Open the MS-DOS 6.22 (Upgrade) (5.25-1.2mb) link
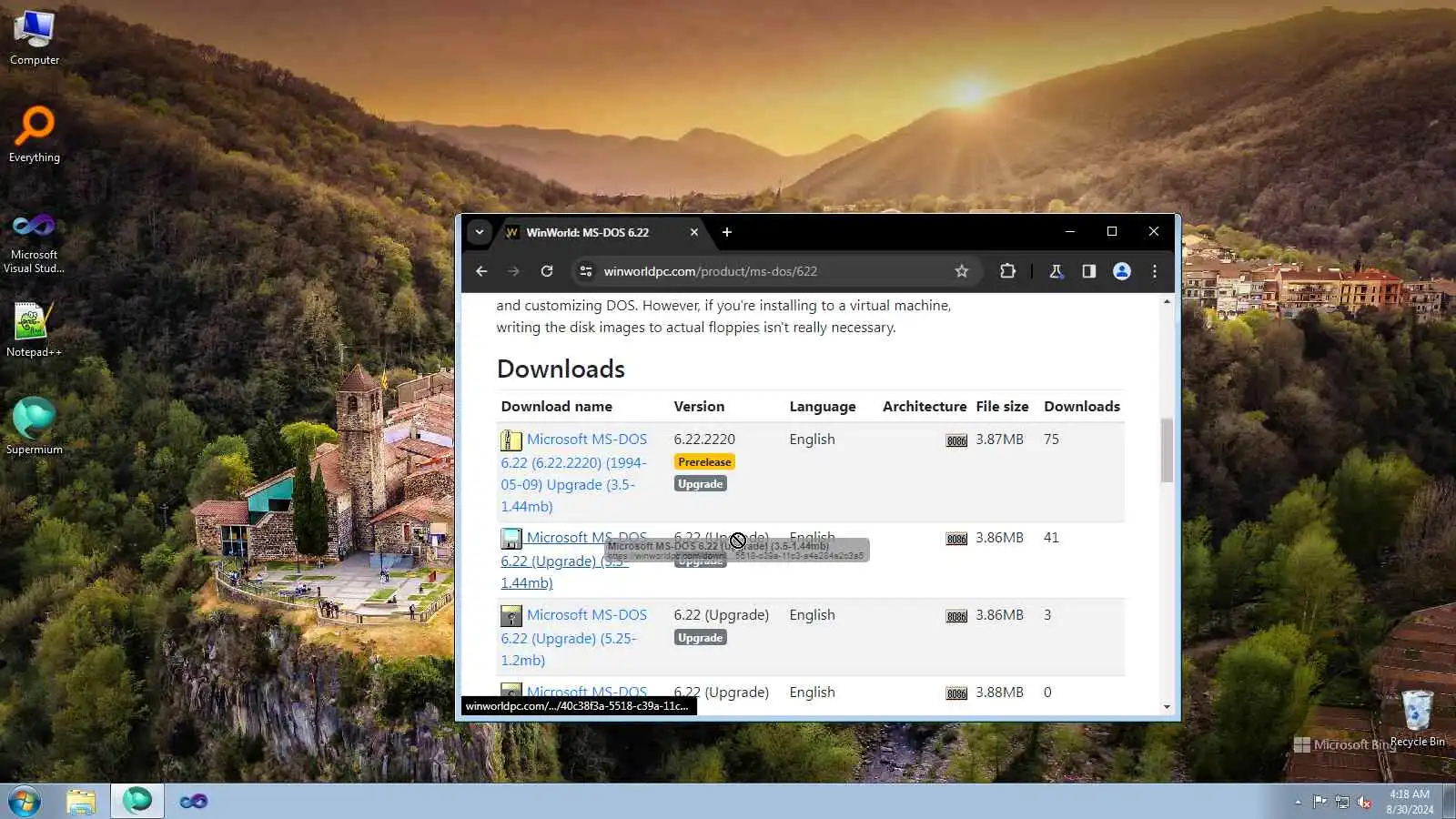 [x=574, y=638]
